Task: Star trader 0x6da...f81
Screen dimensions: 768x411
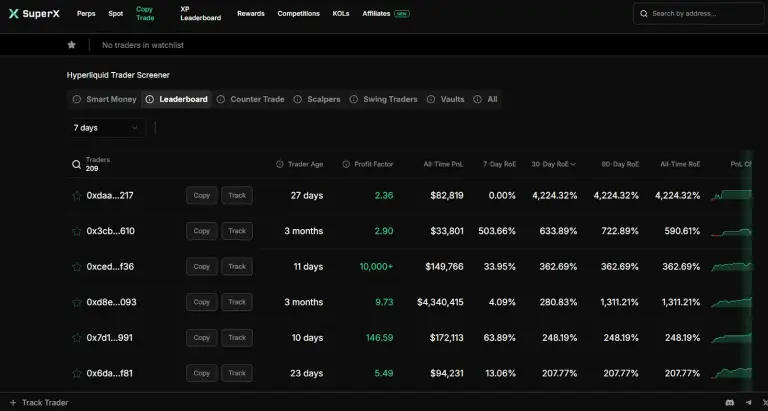Action: pos(77,374)
